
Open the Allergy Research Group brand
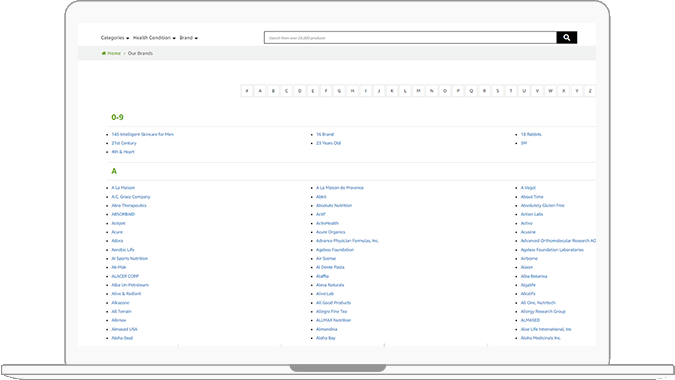[543, 312]
